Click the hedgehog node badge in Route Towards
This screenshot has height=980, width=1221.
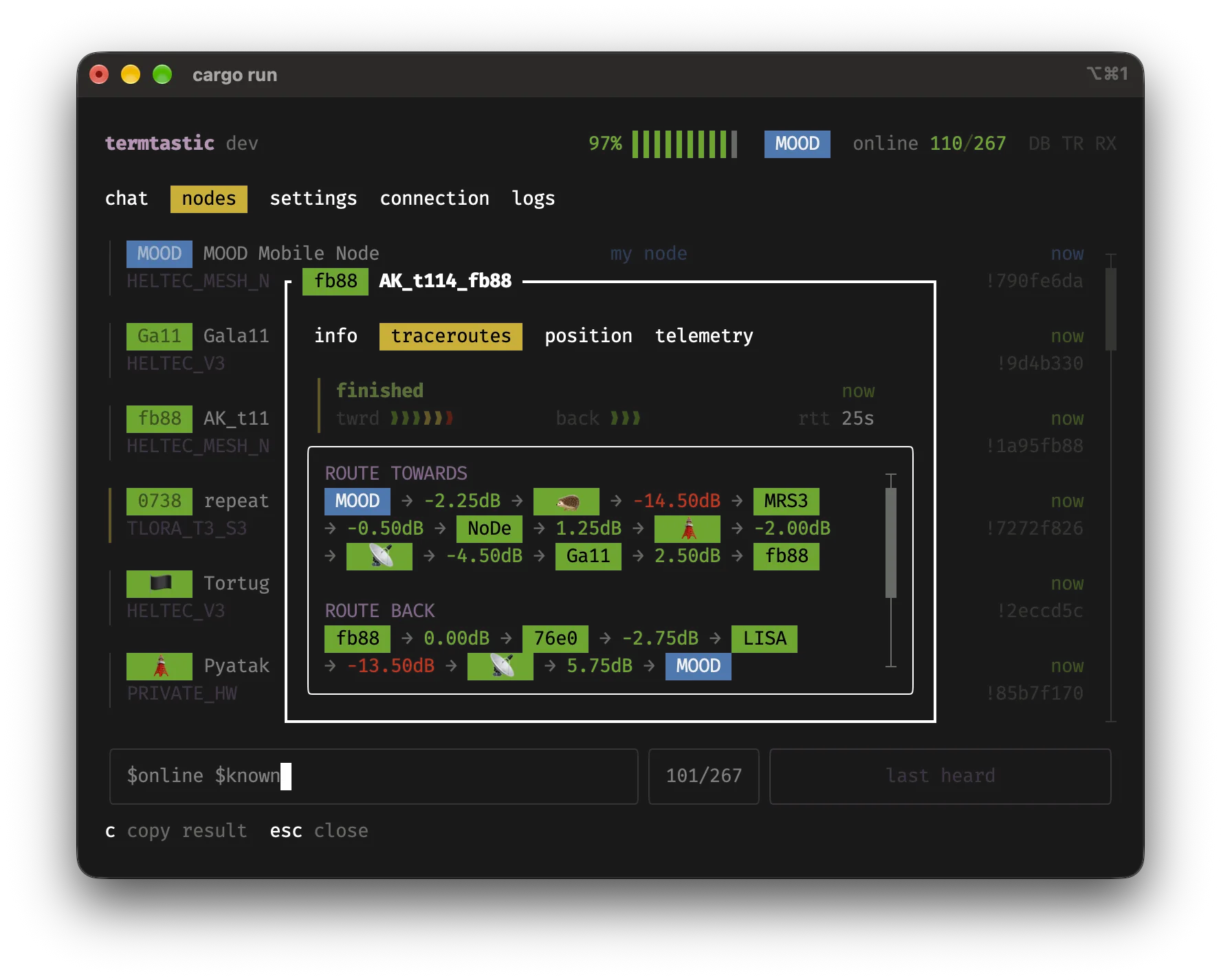566,501
